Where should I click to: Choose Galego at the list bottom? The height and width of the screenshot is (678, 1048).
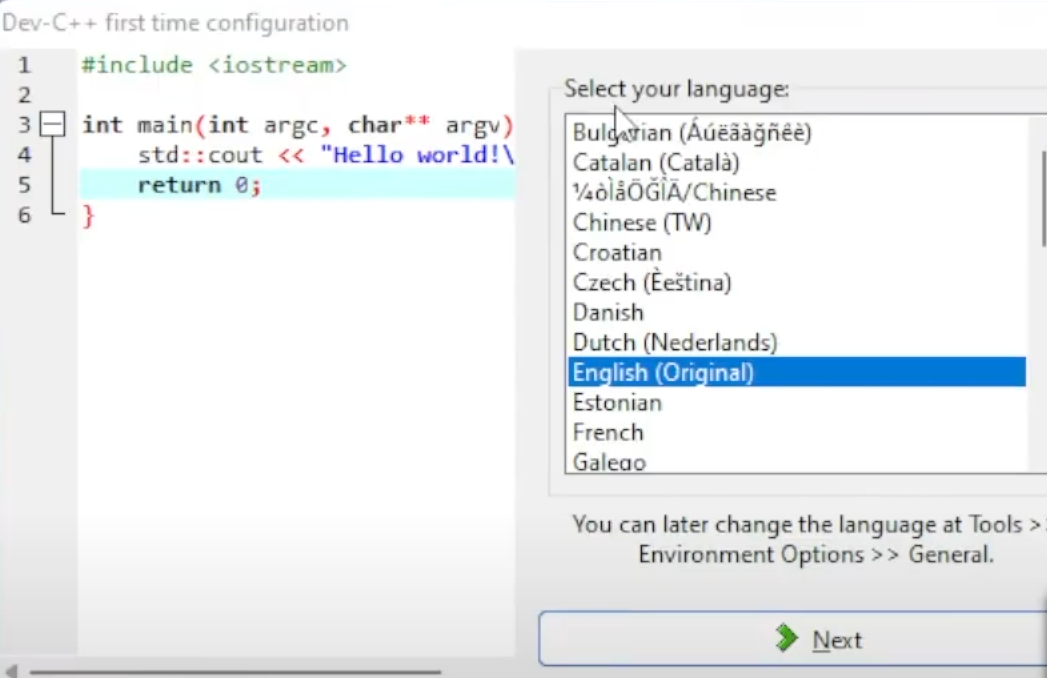pos(609,462)
